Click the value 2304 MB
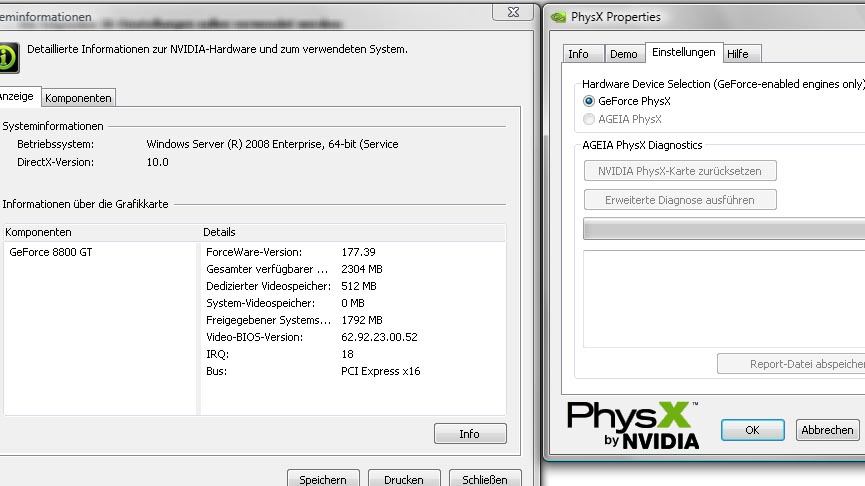The height and width of the screenshot is (486, 865). click(362, 269)
